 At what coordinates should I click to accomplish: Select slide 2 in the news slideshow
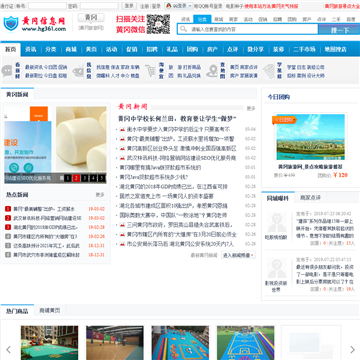[76, 178]
